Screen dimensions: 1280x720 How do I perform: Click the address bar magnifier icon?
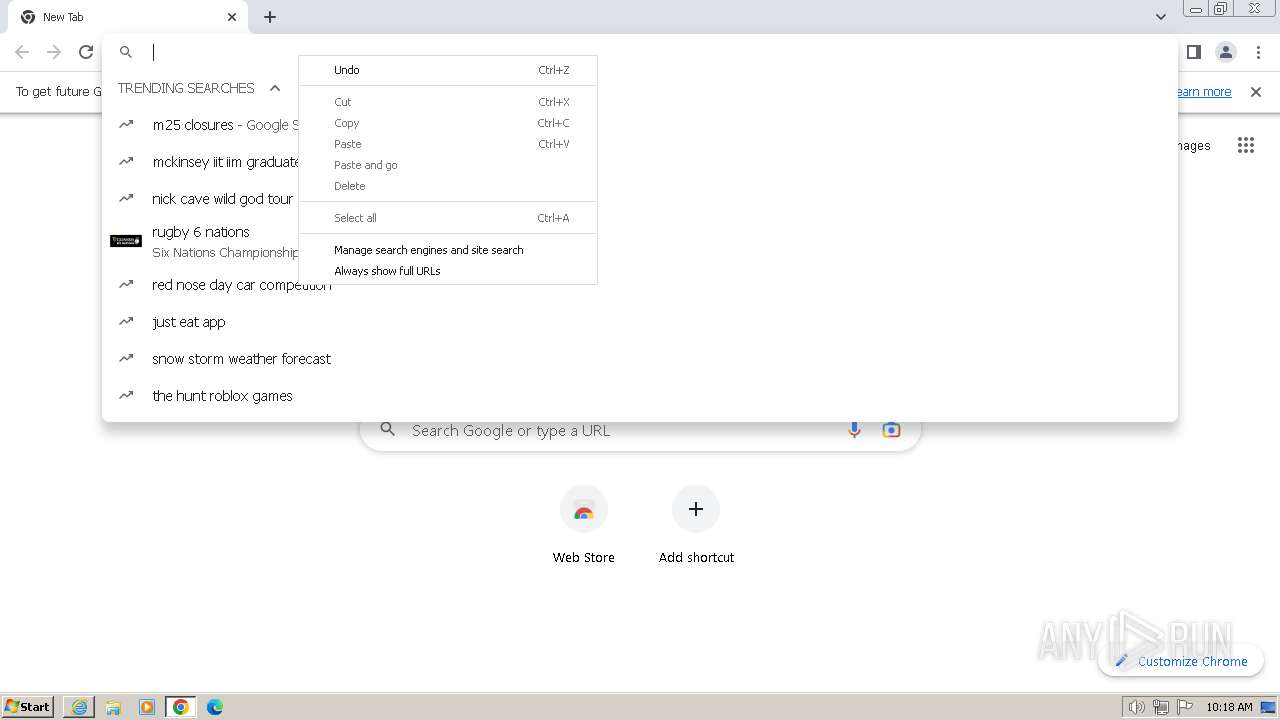(x=126, y=52)
